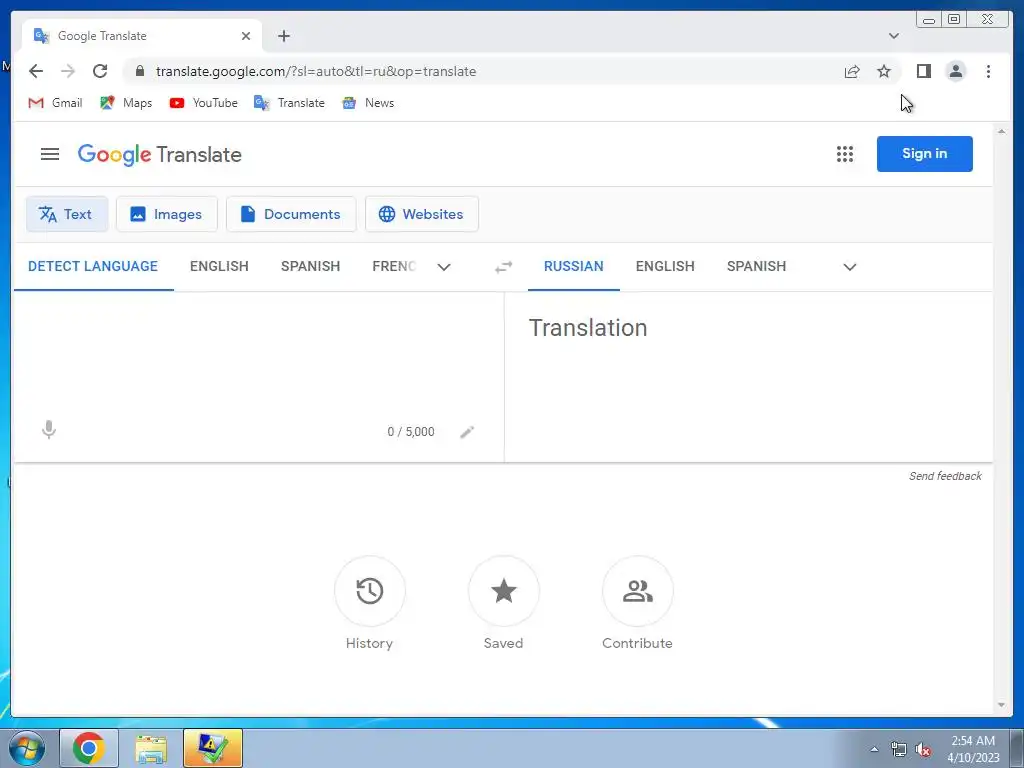Switch to Documents translation mode
The height and width of the screenshot is (768, 1024).
click(291, 214)
